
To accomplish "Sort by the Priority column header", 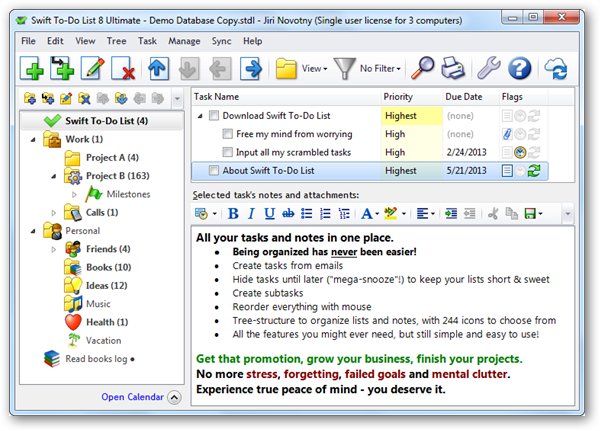I will (411, 97).
